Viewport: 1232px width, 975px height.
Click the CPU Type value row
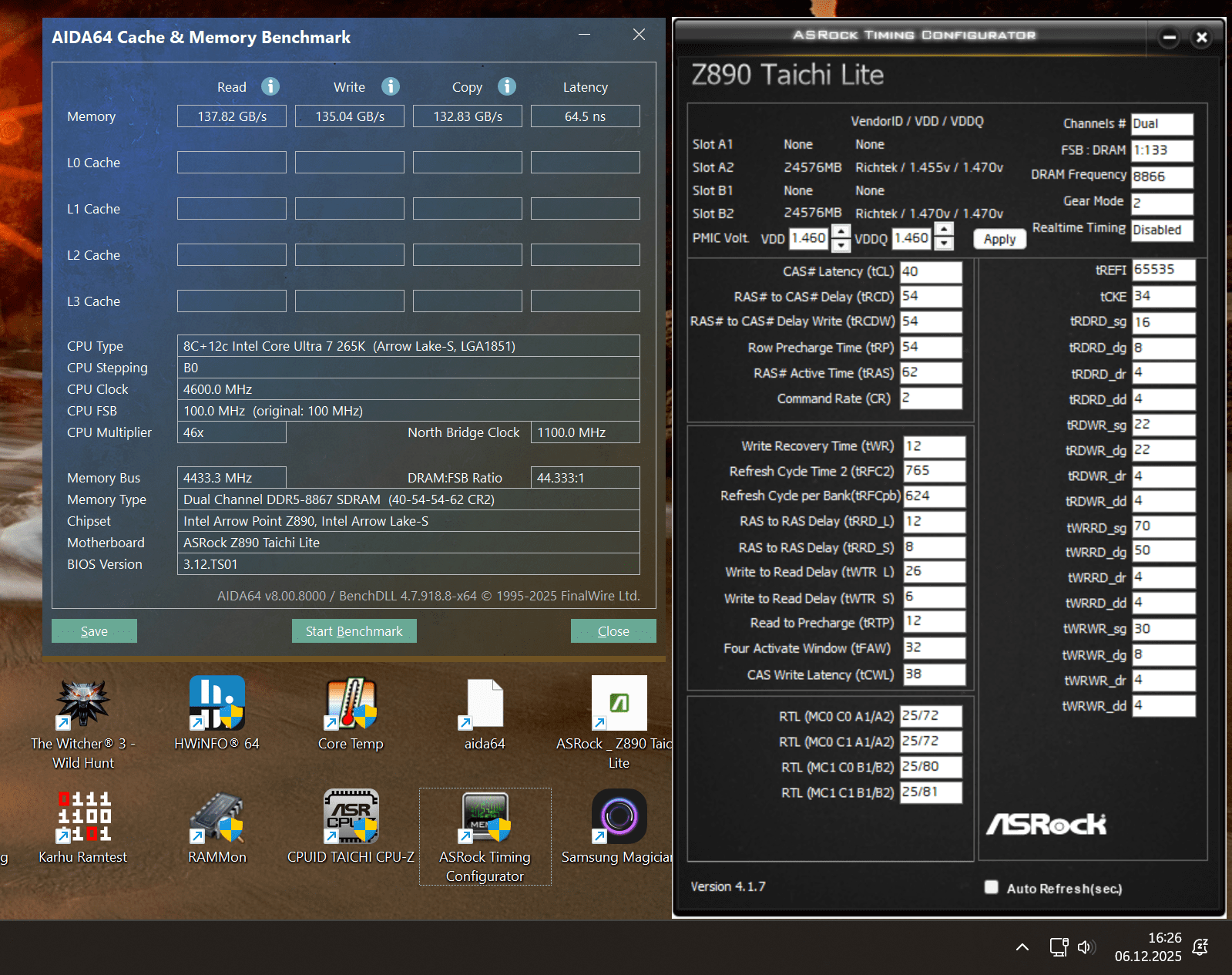[408, 346]
